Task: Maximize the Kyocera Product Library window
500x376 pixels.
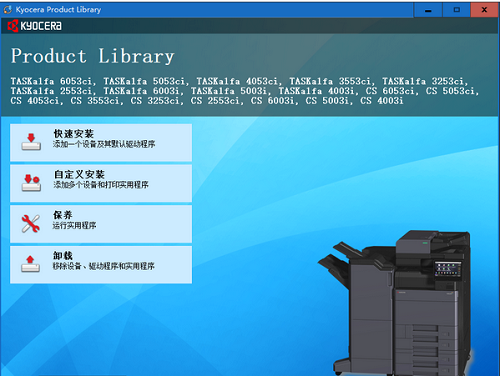Action: pos(456,10)
